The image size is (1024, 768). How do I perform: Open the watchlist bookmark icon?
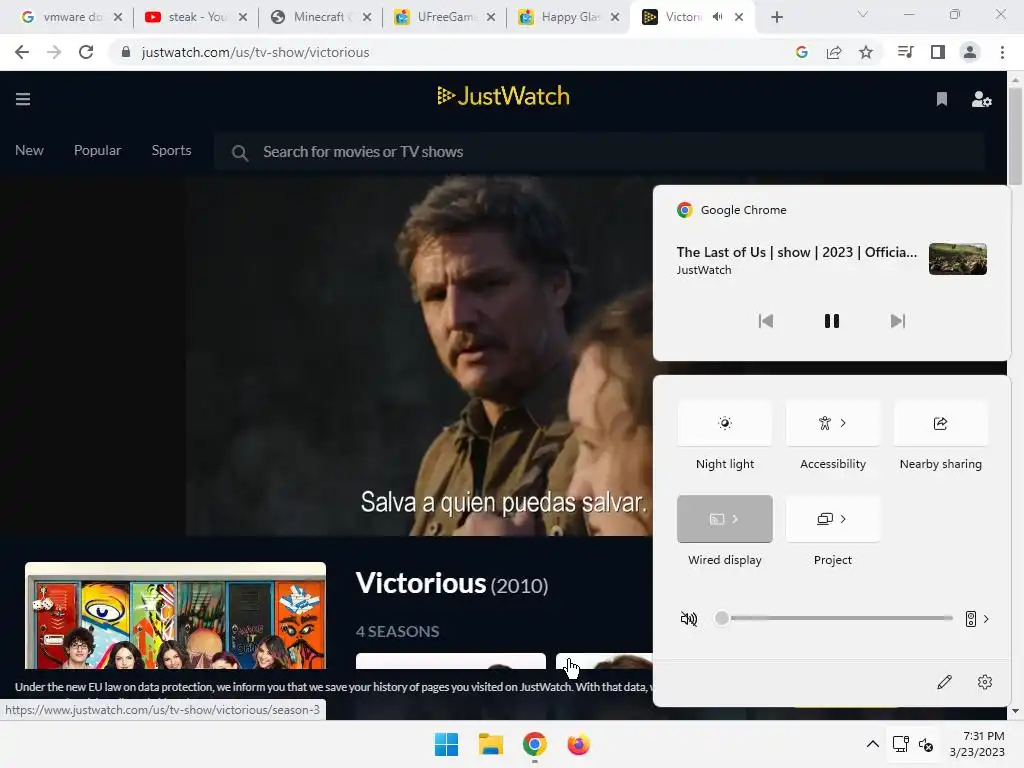[x=942, y=99]
